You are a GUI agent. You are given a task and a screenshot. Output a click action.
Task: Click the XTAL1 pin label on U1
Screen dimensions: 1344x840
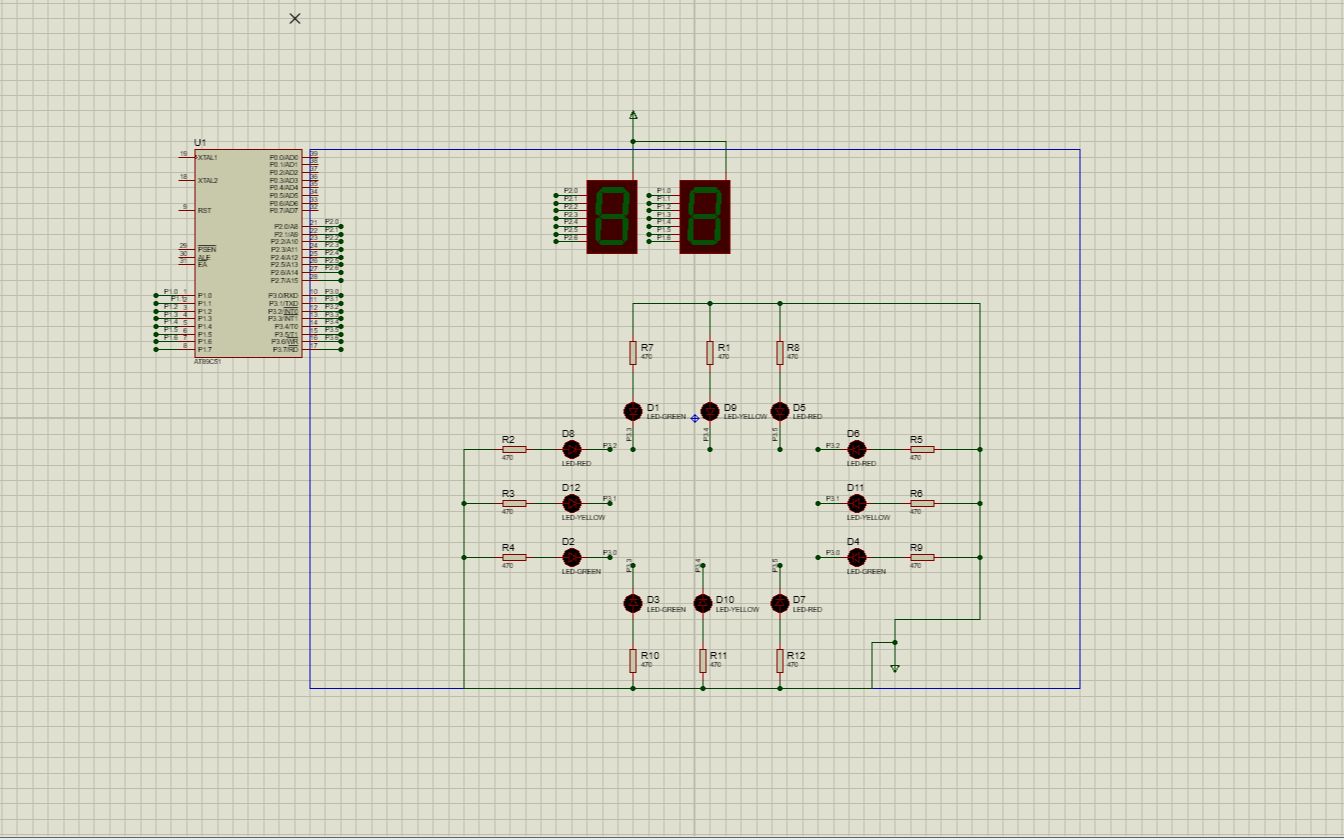click(x=207, y=157)
